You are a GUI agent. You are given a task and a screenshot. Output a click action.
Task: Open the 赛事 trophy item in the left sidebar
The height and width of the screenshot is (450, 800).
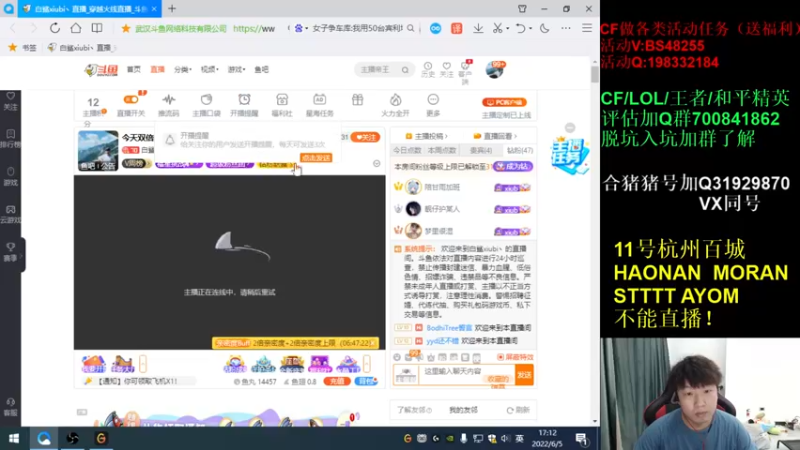[x=10, y=252]
